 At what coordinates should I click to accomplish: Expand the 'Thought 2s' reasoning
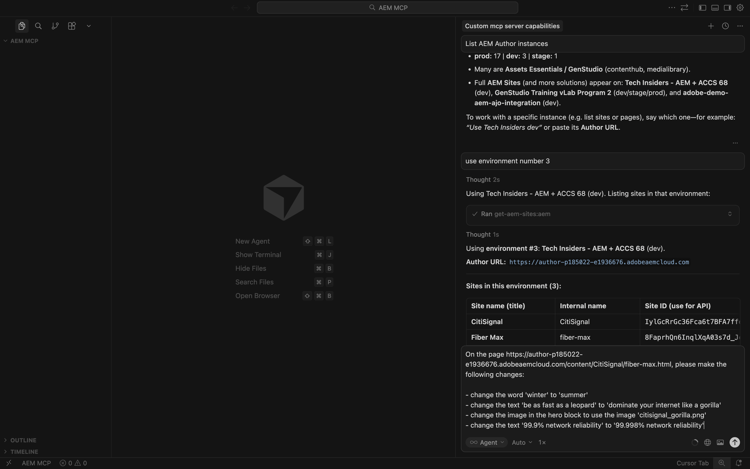483,180
